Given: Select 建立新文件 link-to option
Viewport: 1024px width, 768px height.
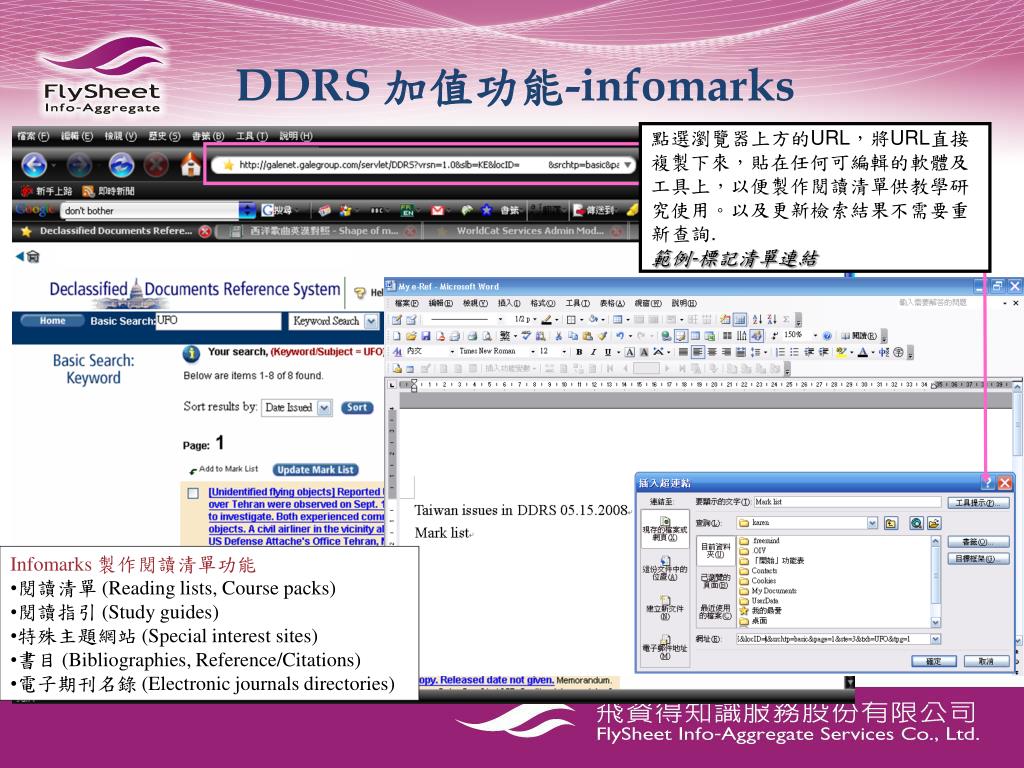Looking at the screenshot, I should click(x=665, y=607).
